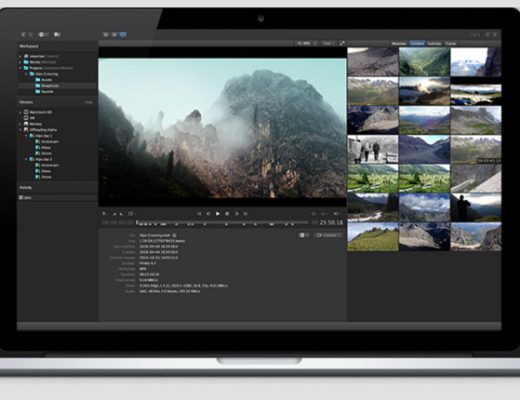Click the folder icon in top-left toolbar
This screenshot has height=400, width=520.
[57, 35]
